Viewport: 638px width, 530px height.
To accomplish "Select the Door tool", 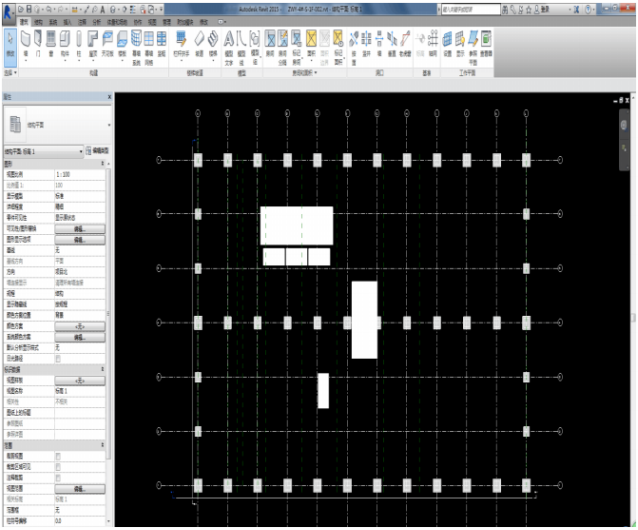I will [38, 41].
